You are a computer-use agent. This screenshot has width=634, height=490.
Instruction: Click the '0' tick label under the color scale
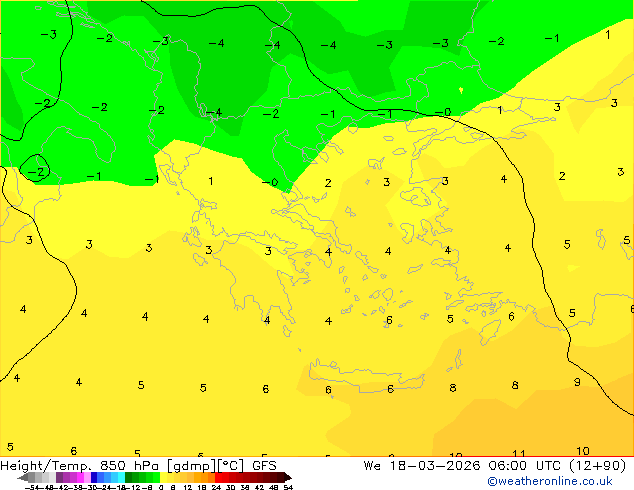(x=161, y=488)
